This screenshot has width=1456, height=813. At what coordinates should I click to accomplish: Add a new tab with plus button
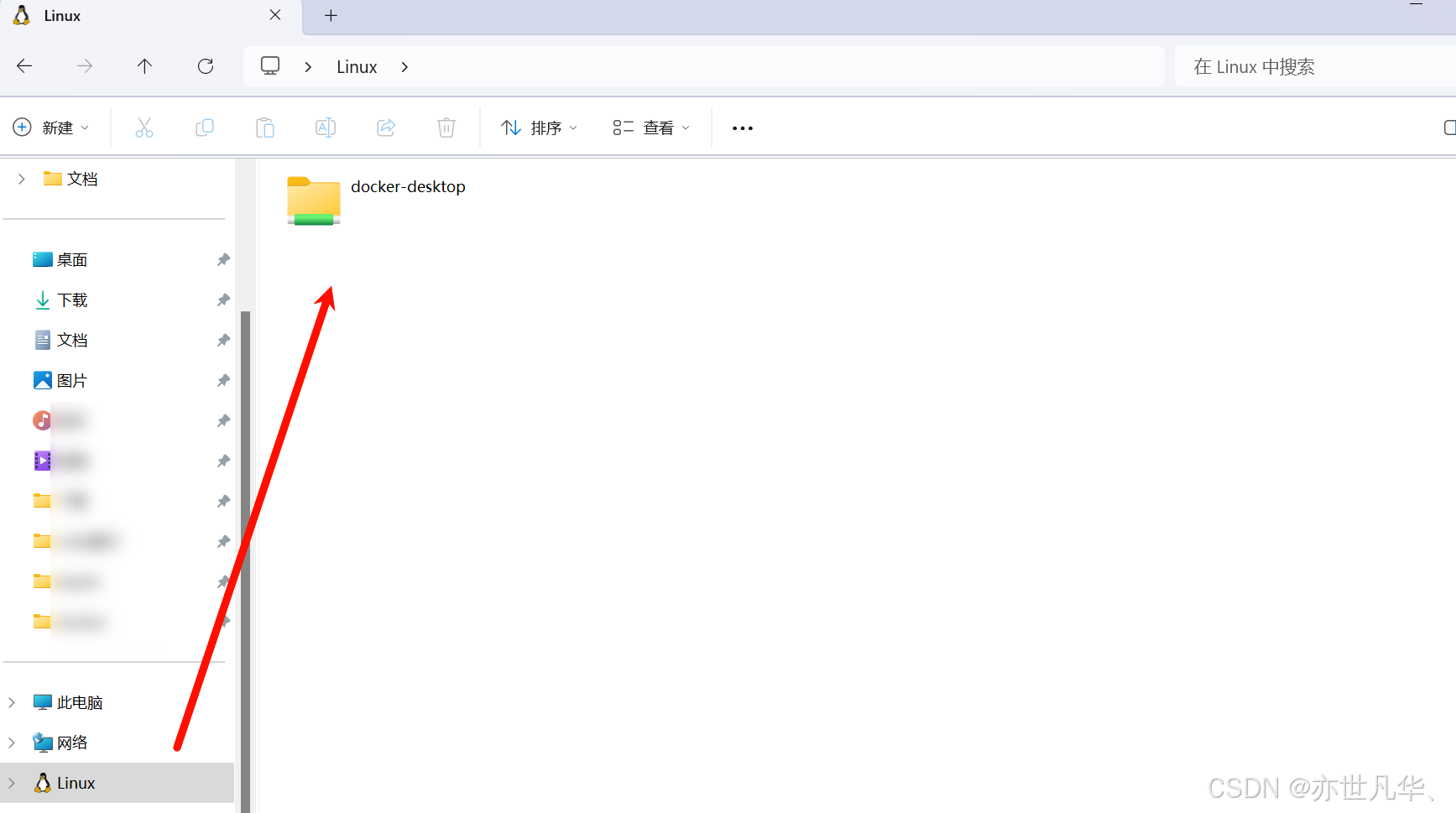point(331,15)
